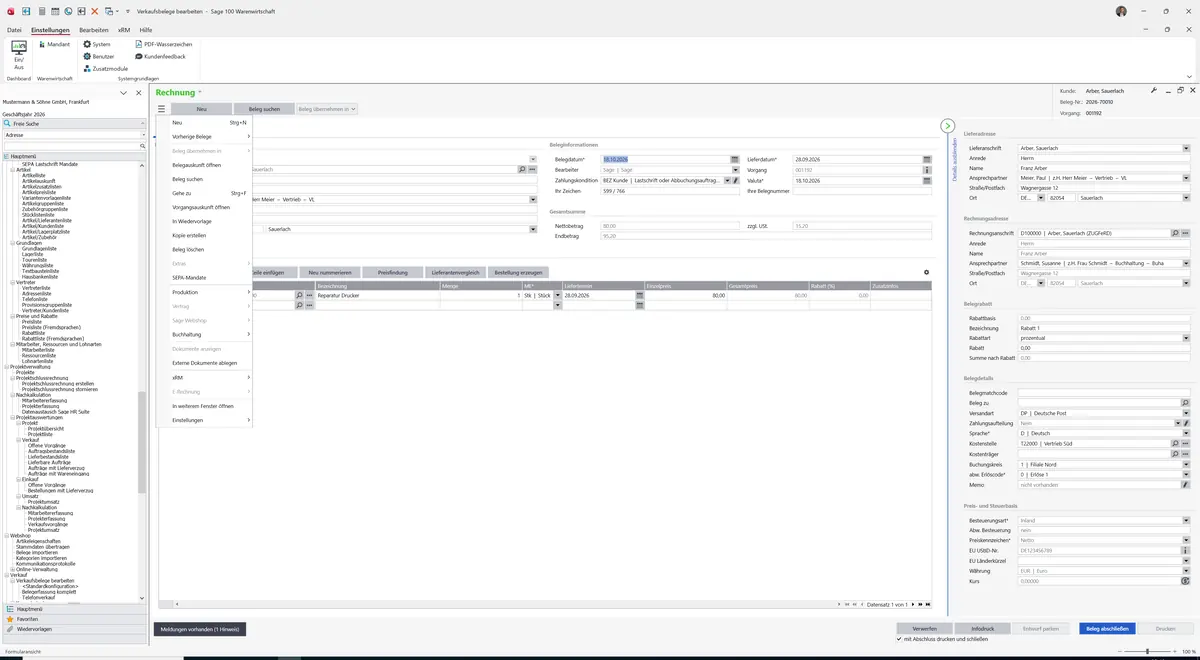The width and height of the screenshot is (1200, 660).
Task: Choose 'Kopie erstellen' from the menu
Action: pos(189,235)
